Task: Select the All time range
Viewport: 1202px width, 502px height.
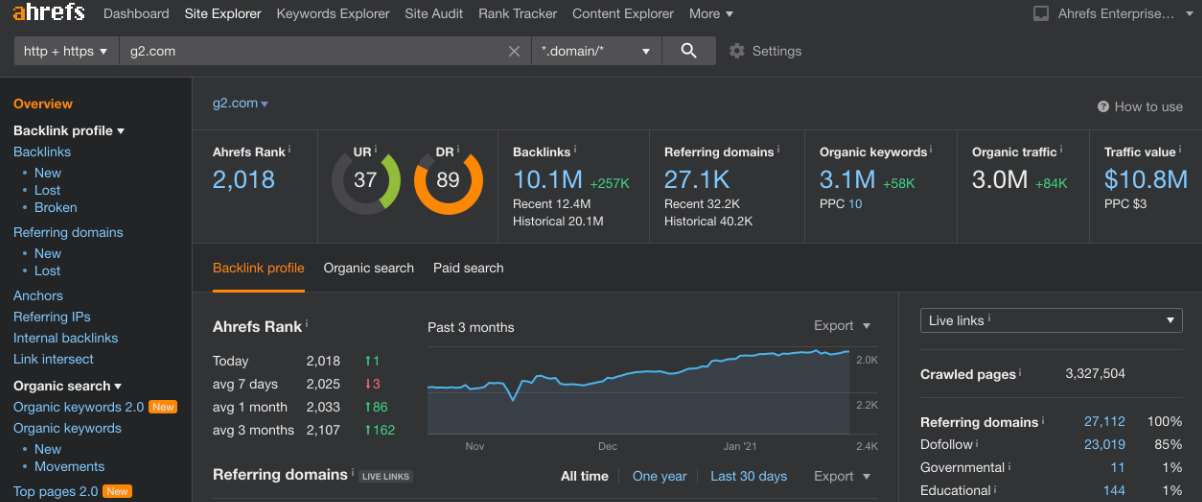Action: (584, 477)
